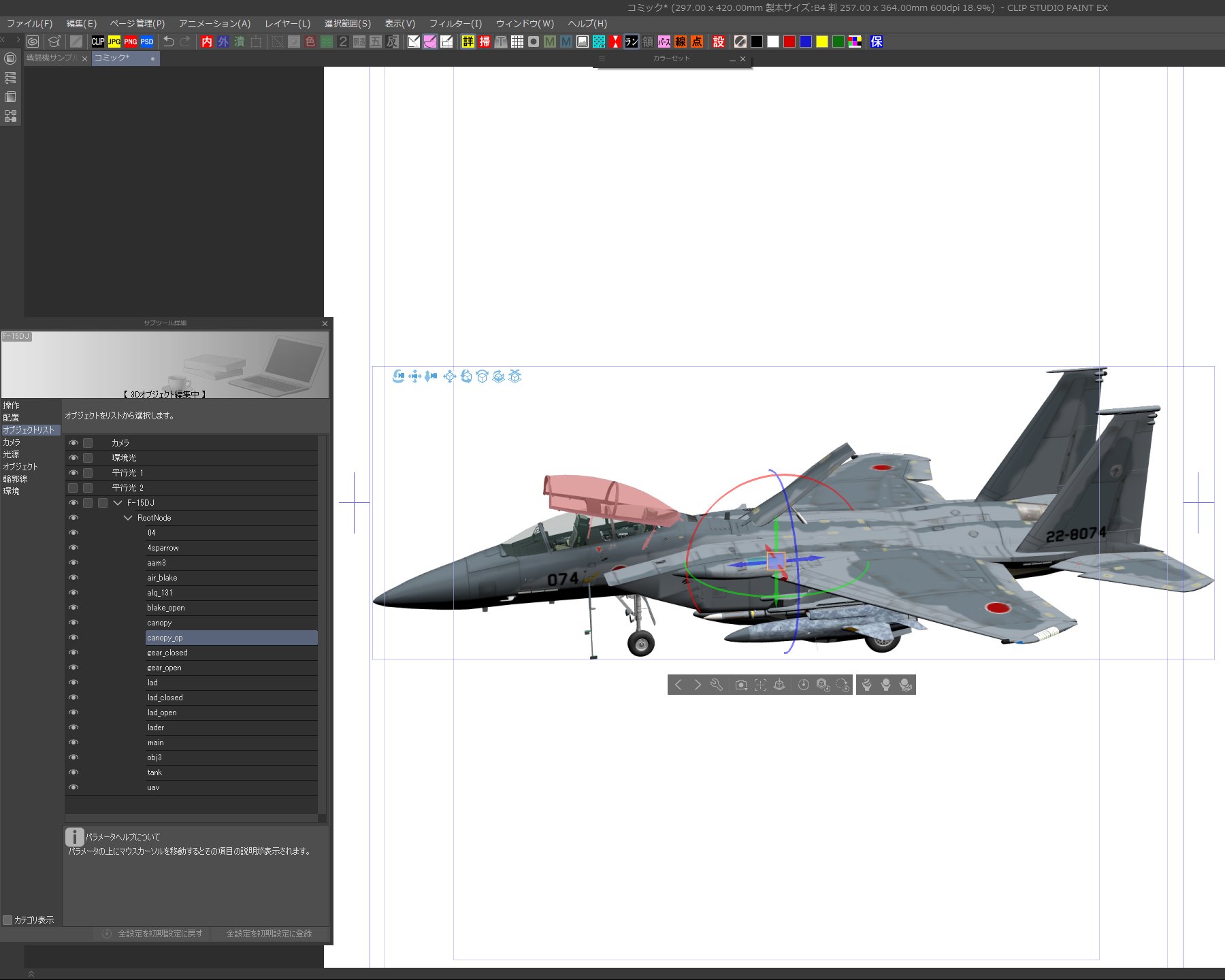Click the PNG export toolbar icon

point(131,42)
